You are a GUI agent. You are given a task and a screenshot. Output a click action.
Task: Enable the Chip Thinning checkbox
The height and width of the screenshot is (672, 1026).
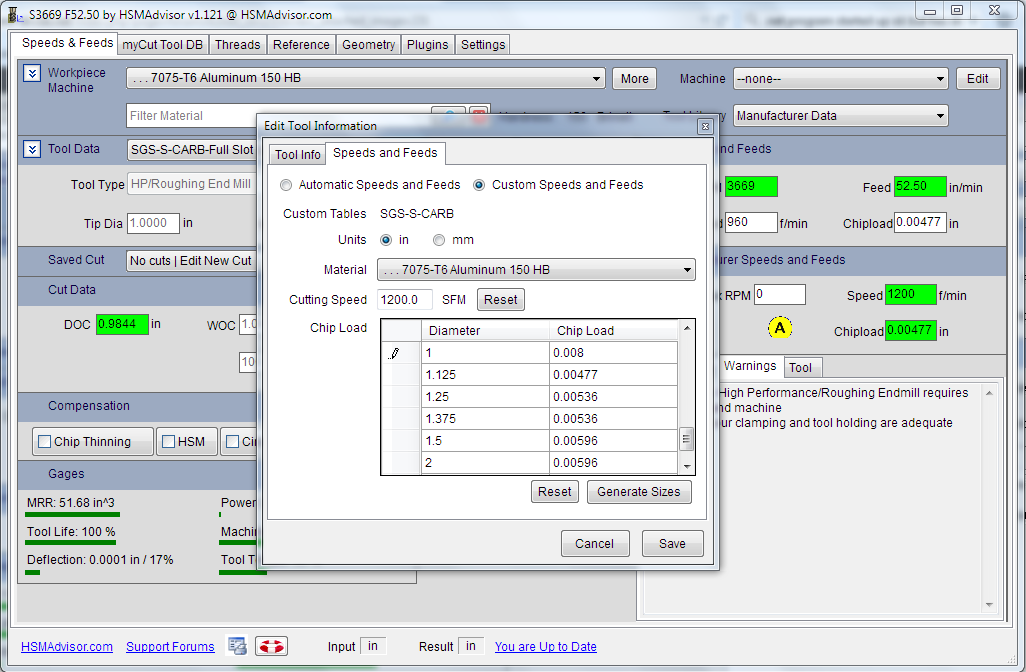click(x=44, y=442)
